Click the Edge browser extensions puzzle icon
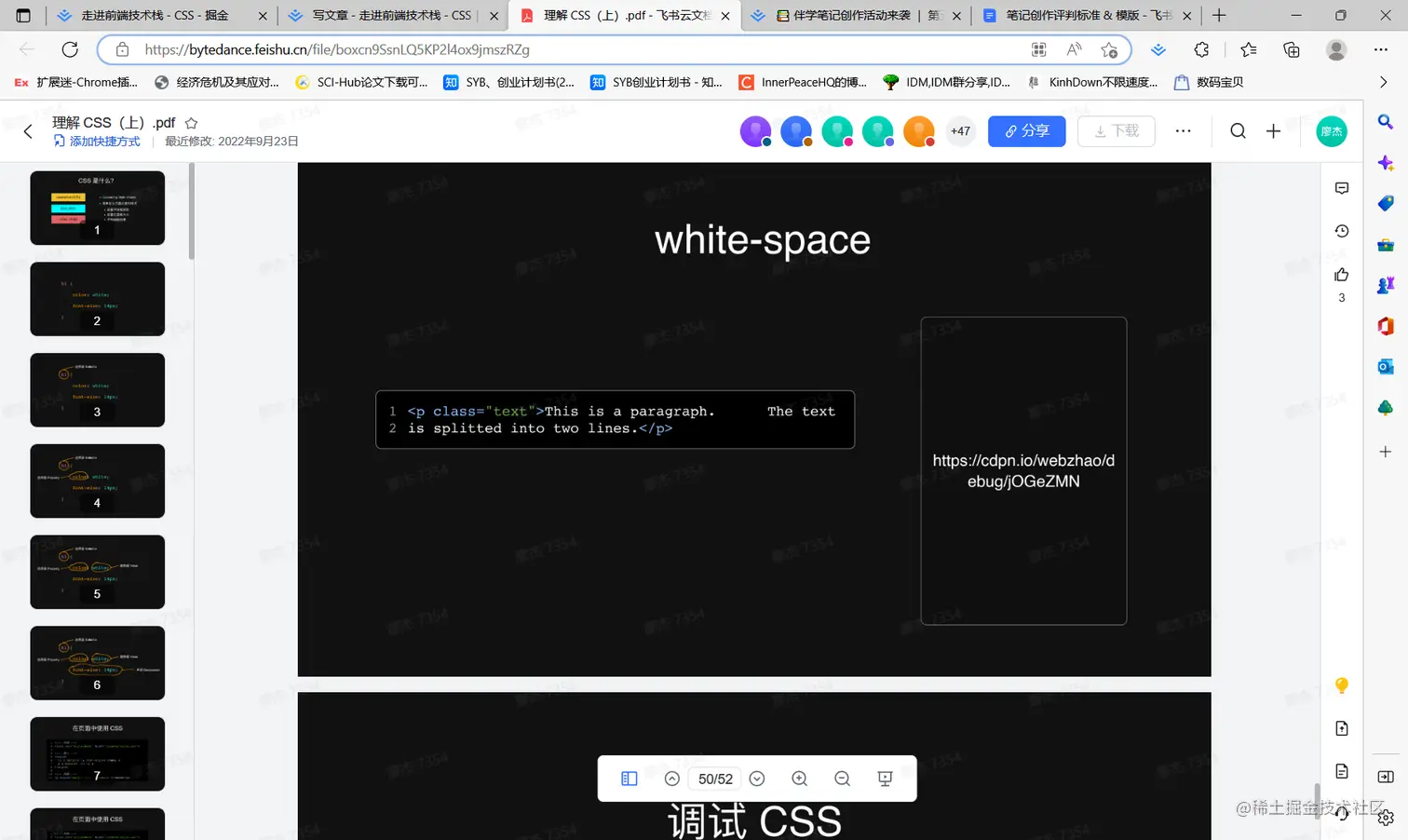Viewport: 1408px width, 840px height. 1201,49
